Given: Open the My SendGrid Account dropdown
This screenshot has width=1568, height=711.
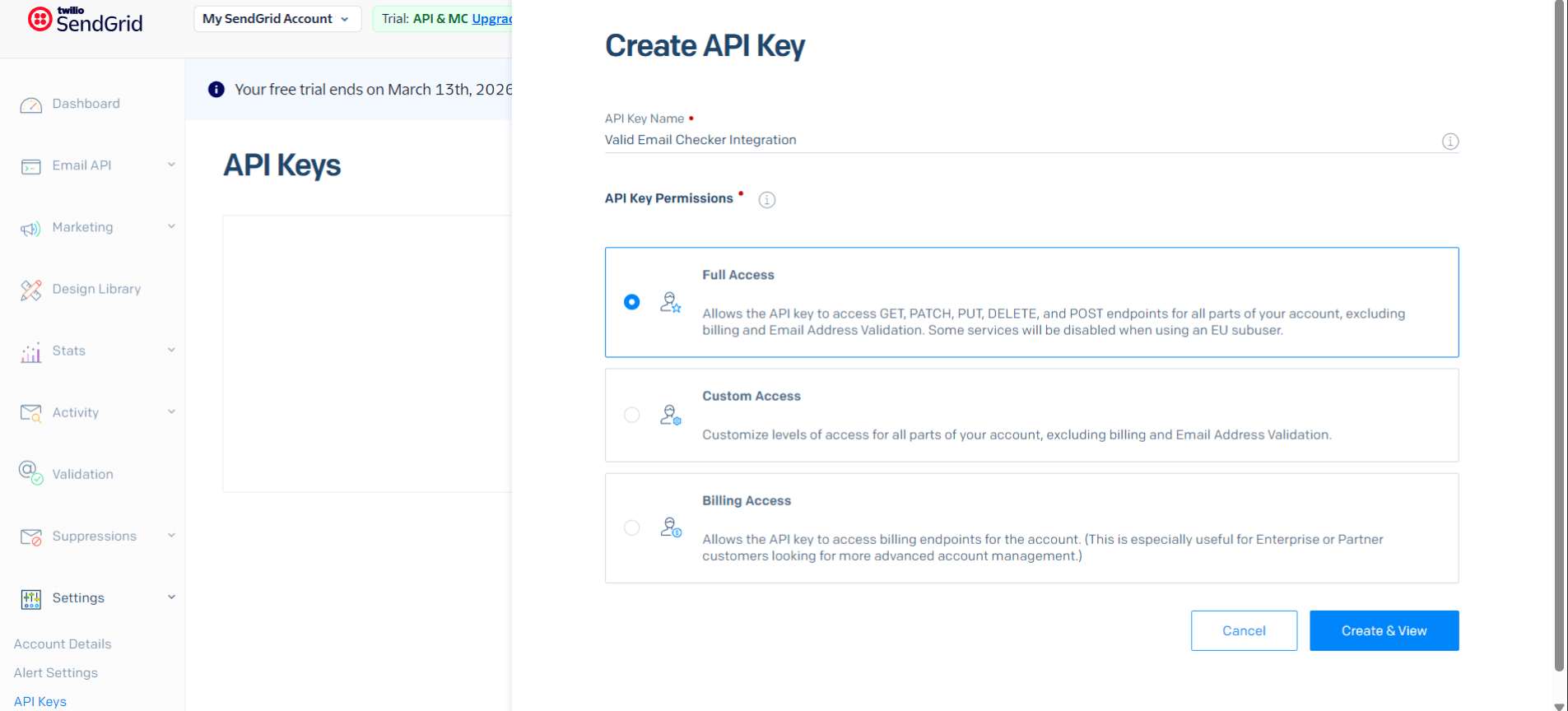Looking at the screenshot, I should pyautogui.click(x=277, y=19).
